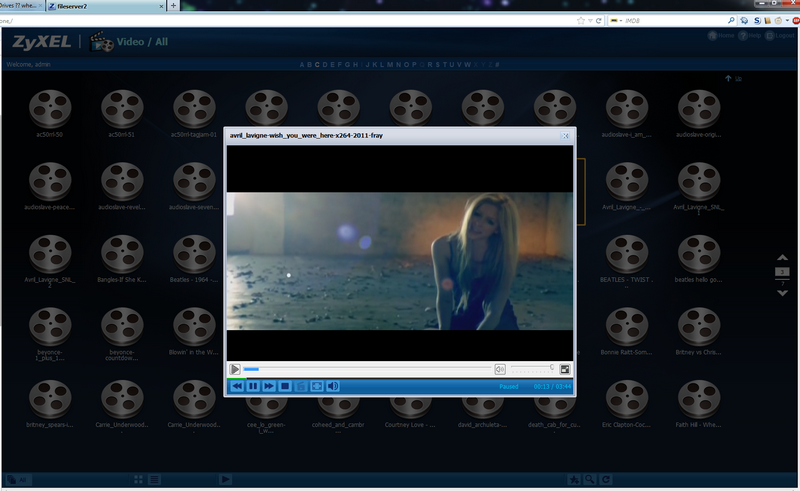Viewport: 800px width, 491px height.
Task: Jump to letter A in alphabet index
Action: pos(302,65)
